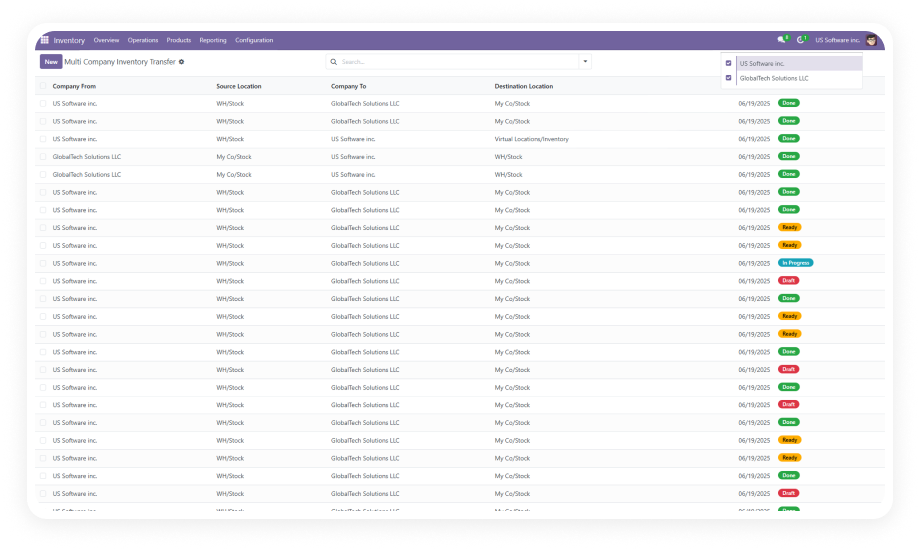This screenshot has width=920, height=550.
Task: Open the apps grid home menu icon
Action: (x=45, y=40)
